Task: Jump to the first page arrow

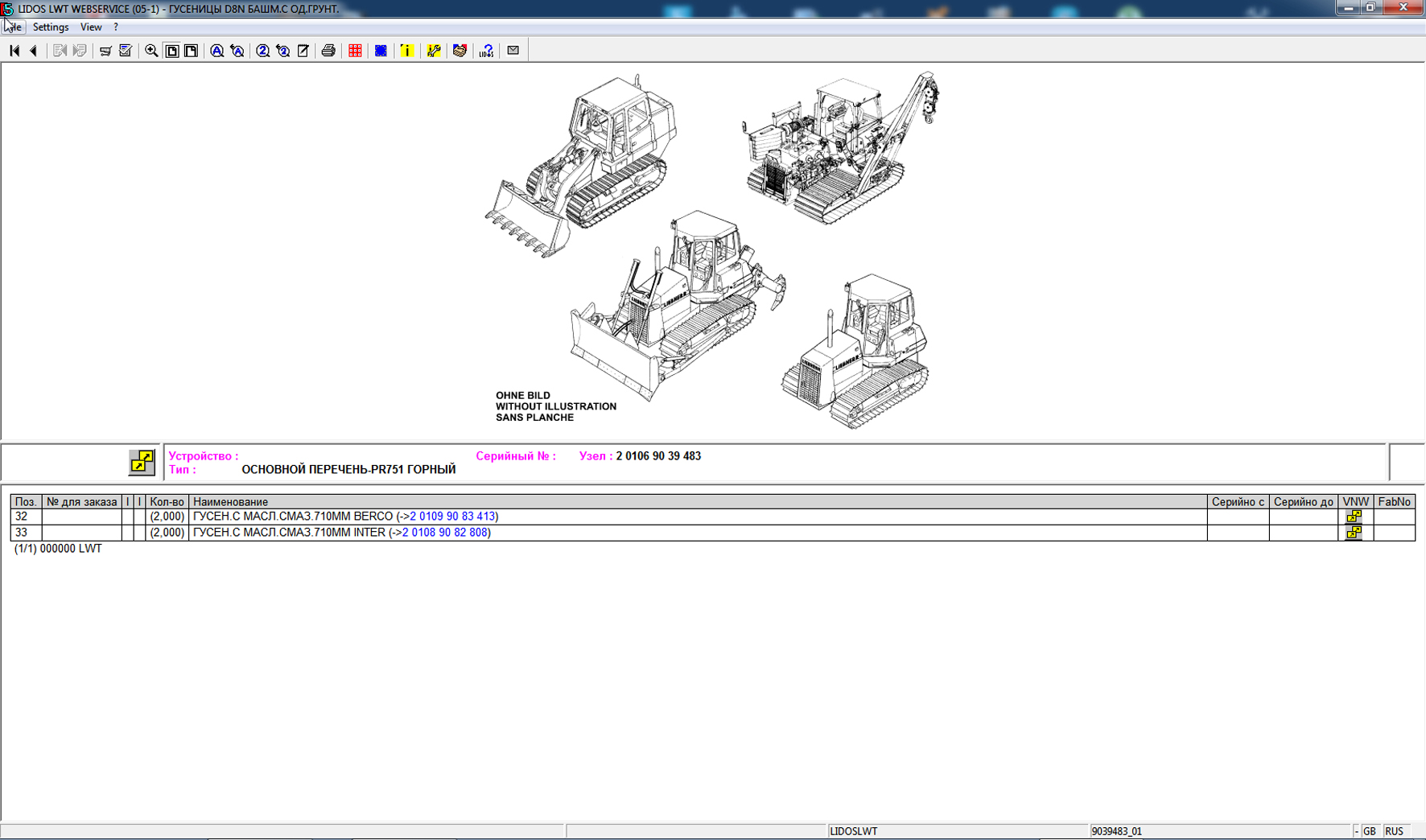Action: tap(14, 51)
